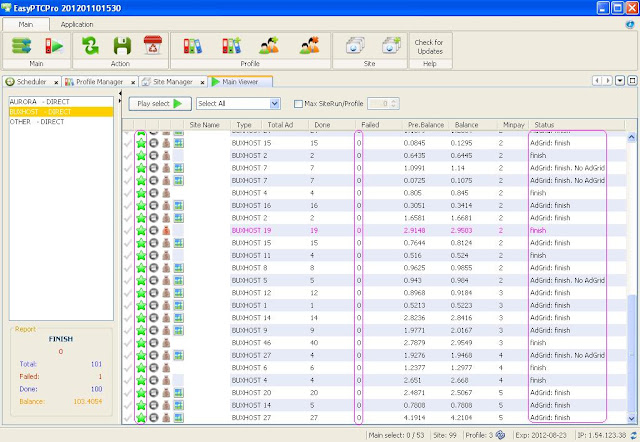640x442 pixels.
Task: Click the table scrollbar down arrow
Action: pos(631,419)
